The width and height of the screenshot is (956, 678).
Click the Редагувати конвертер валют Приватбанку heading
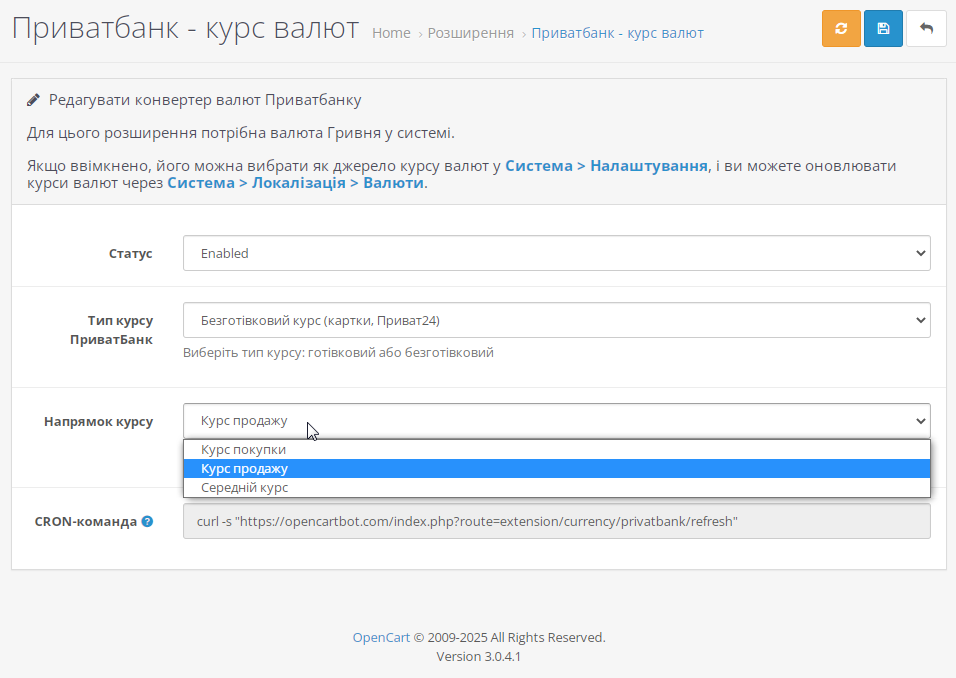tap(205, 100)
